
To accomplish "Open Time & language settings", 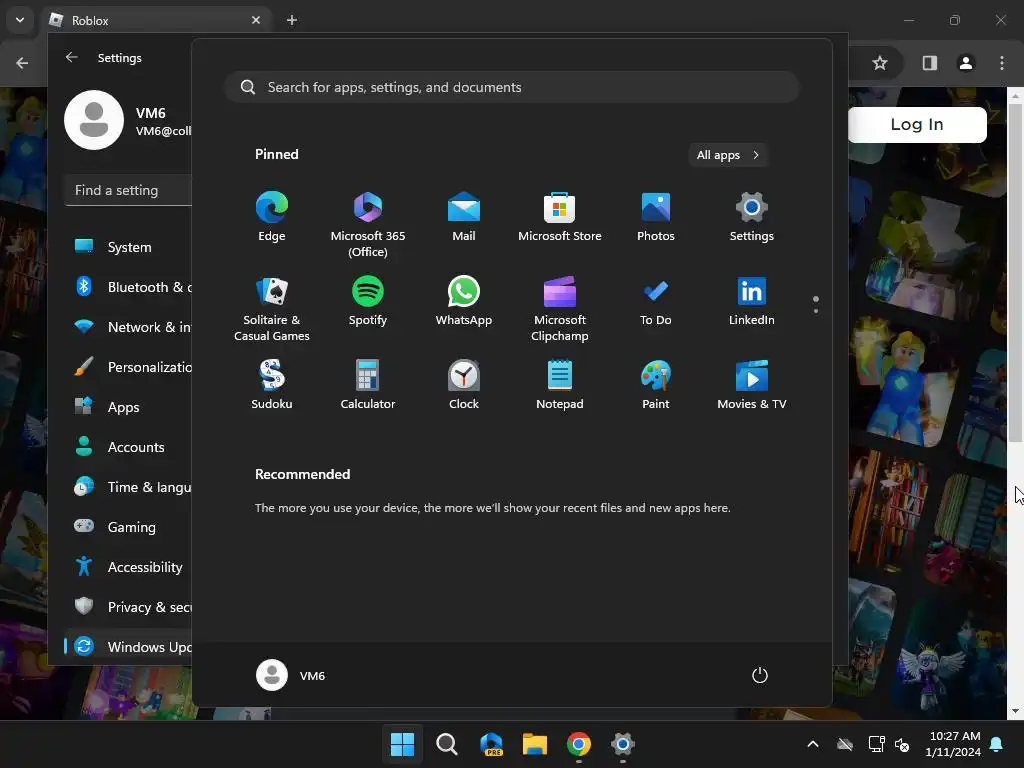I will click(x=129, y=487).
